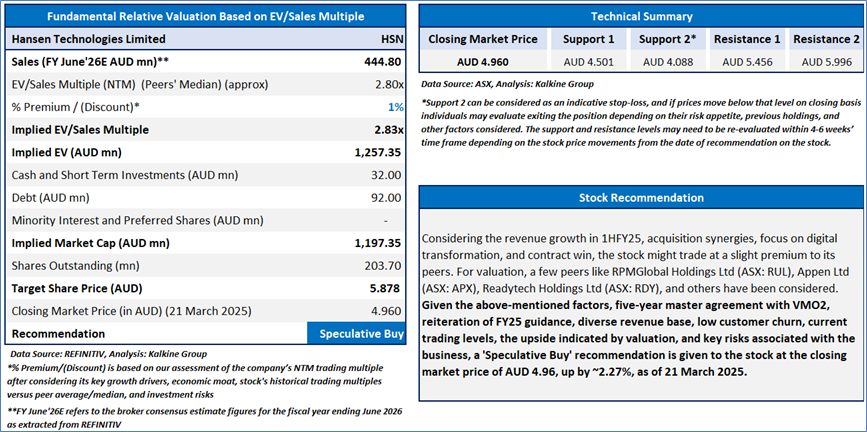Click the implied multiple value '2.83x'
The height and width of the screenshot is (432, 867).
click(x=389, y=131)
